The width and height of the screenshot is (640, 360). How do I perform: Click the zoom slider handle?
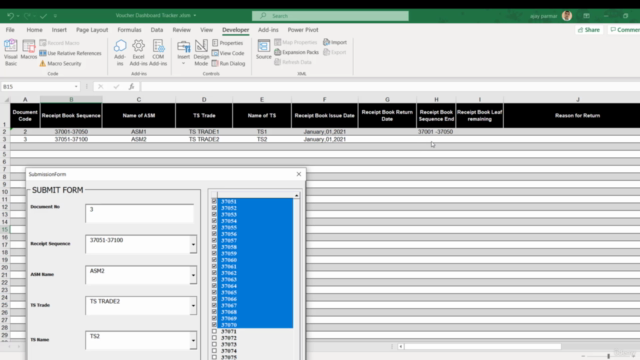609,356
